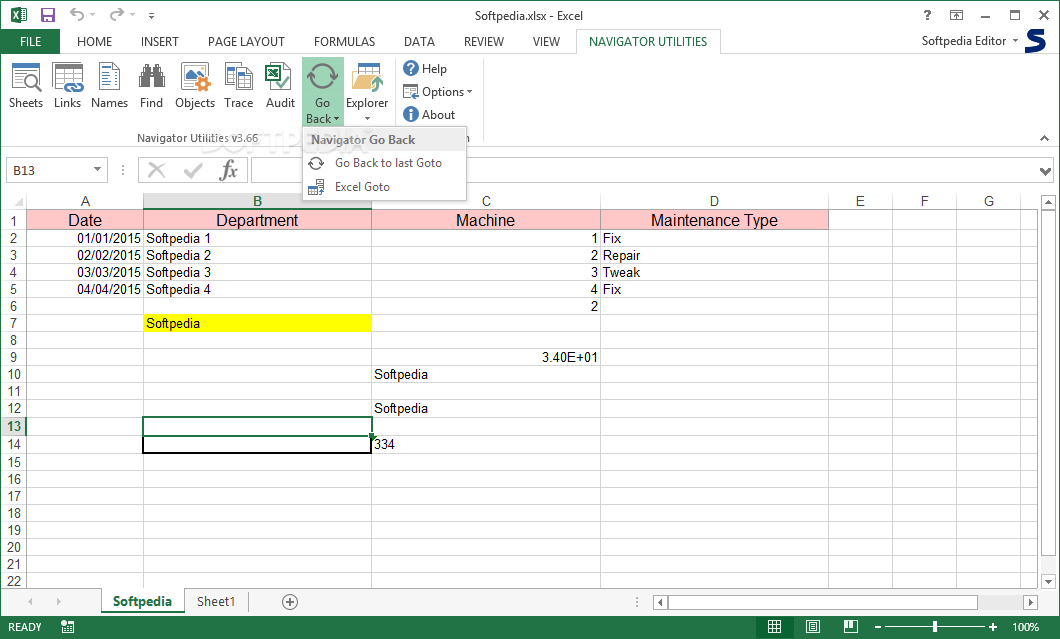Viewport: 1060px width, 639px height.
Task: Expand the Options dropdown
Action: pyautogui.click(x=437, y=91)
